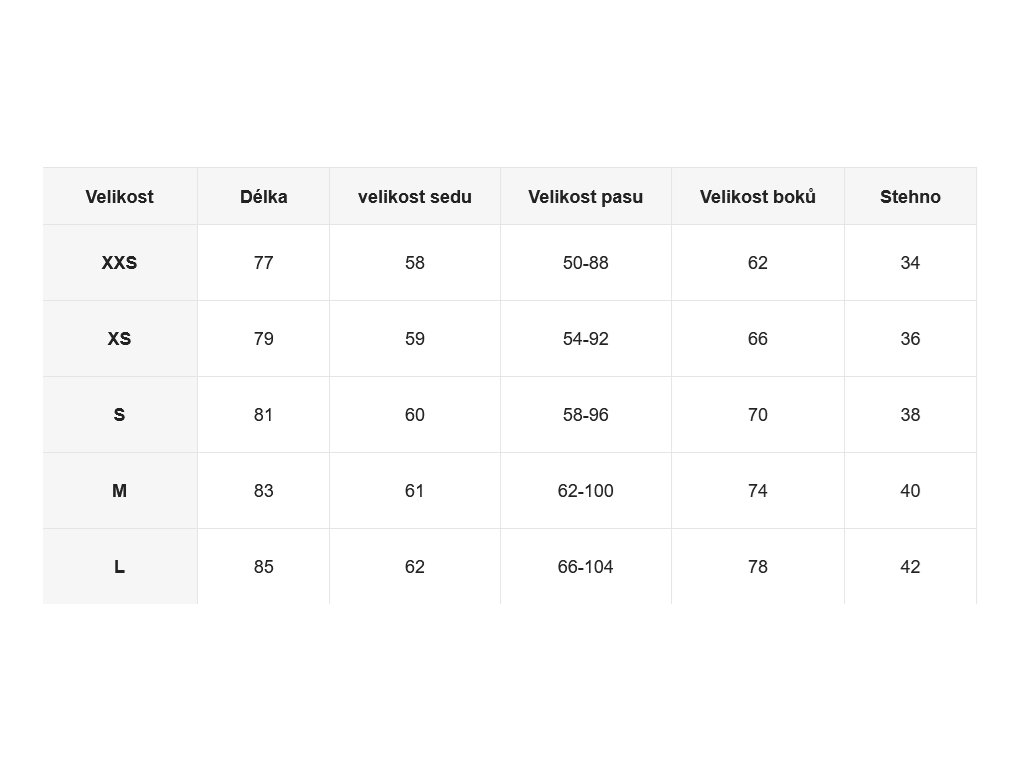Click the S size row label
This screenshot has width=1024, height=768.
pos(120,415)
